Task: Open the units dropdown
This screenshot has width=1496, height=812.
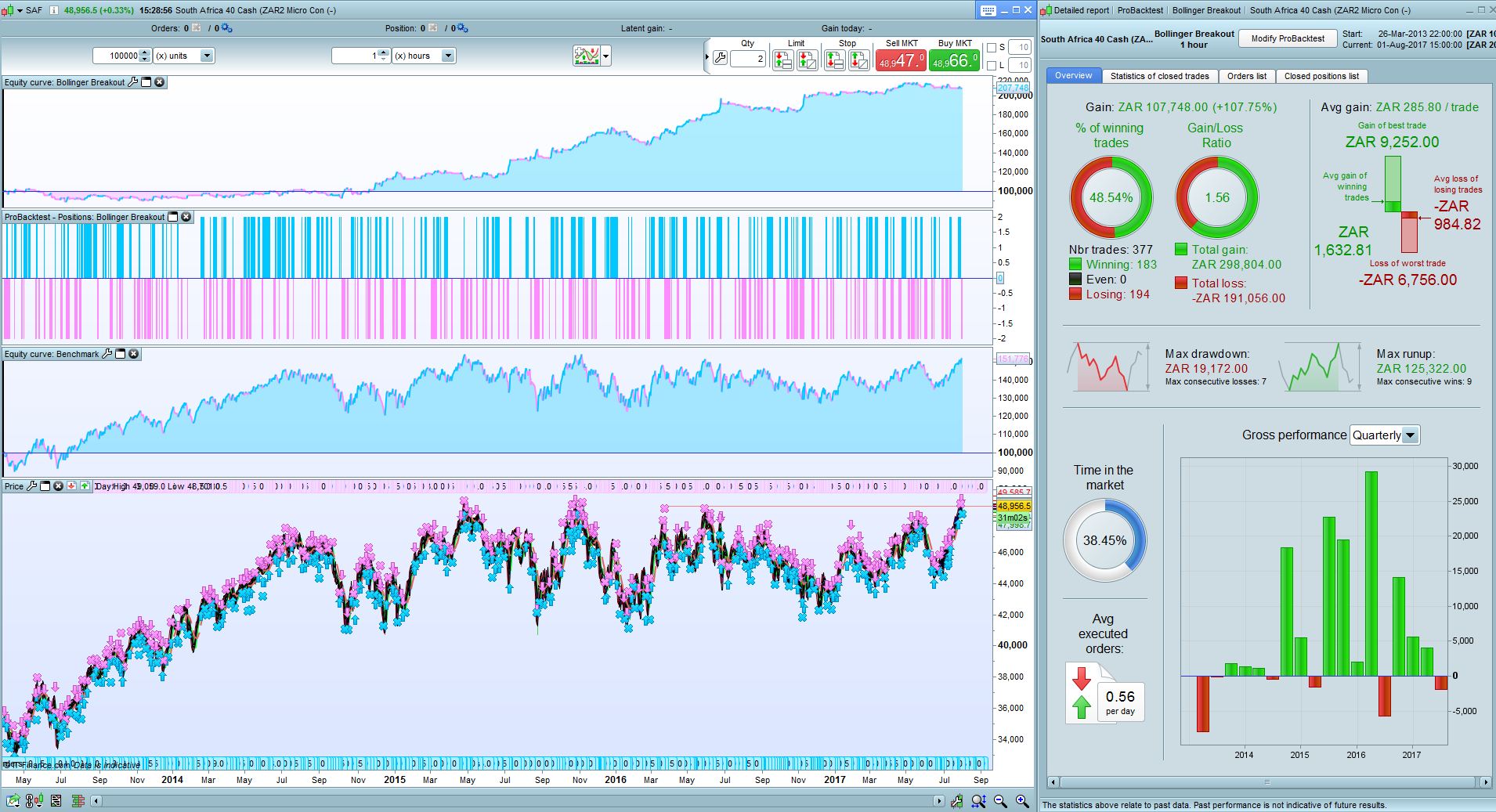Action: pyautogui.click(x=207, y=56)
